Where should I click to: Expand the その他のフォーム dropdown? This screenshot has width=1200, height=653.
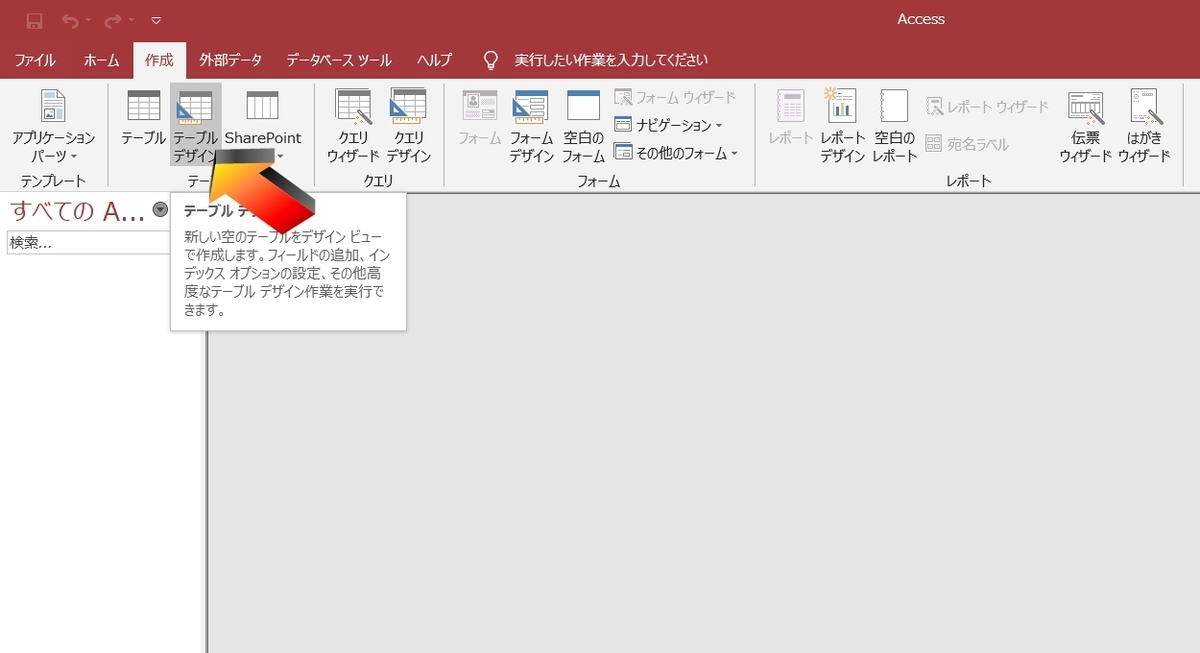(x=676, y=153)
